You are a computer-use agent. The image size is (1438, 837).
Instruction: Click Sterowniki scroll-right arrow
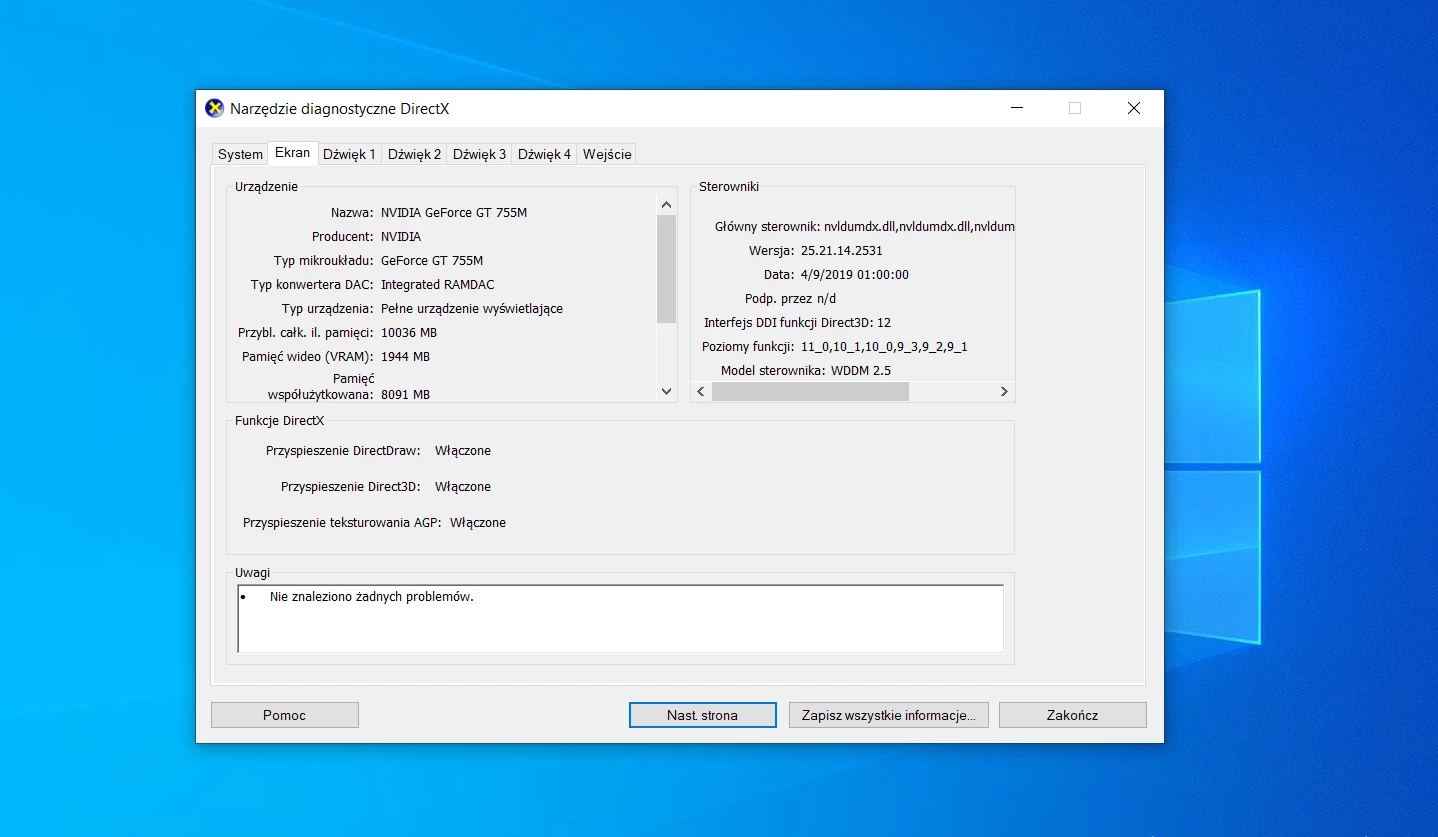click(x=1005, y=392)
